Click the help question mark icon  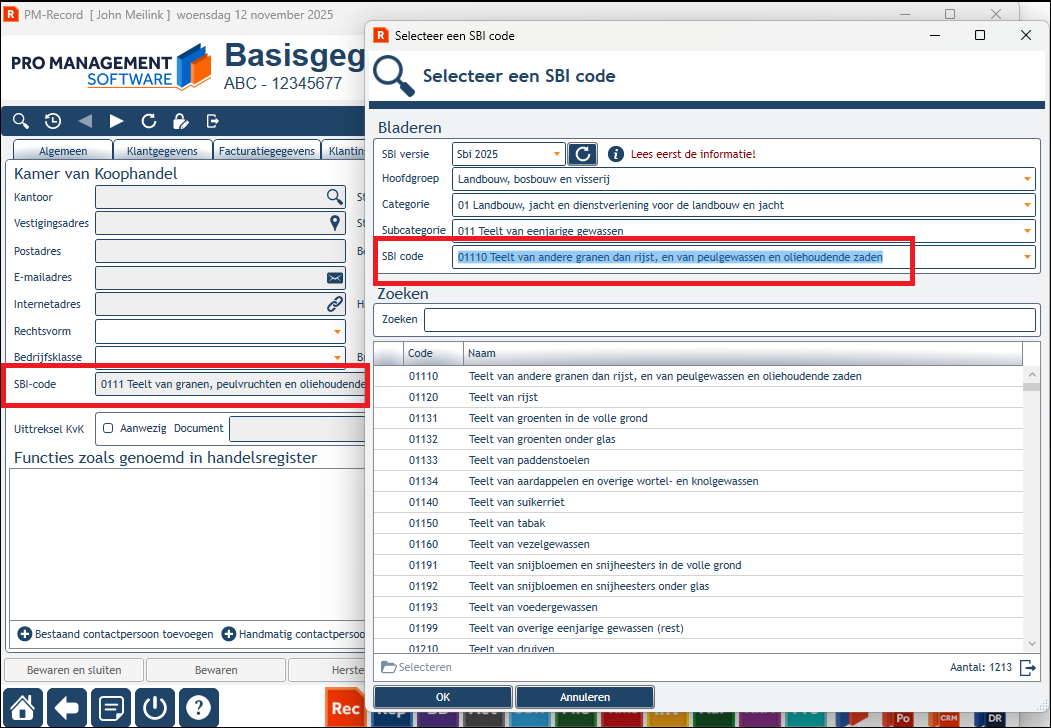198,707
